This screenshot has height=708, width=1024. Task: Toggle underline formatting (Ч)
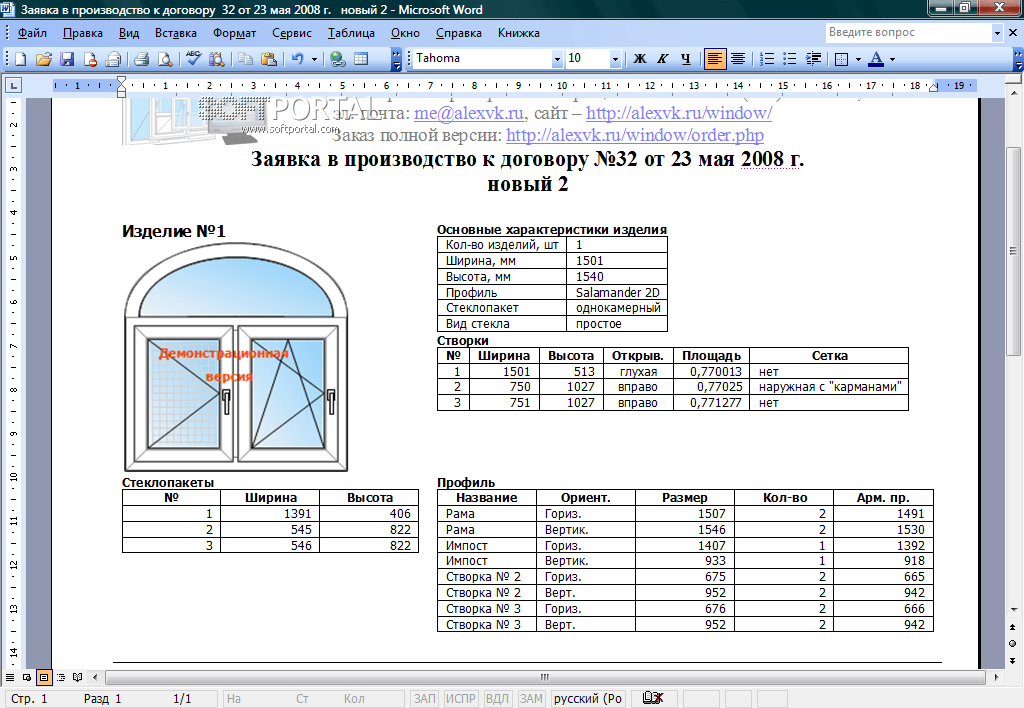685,59
